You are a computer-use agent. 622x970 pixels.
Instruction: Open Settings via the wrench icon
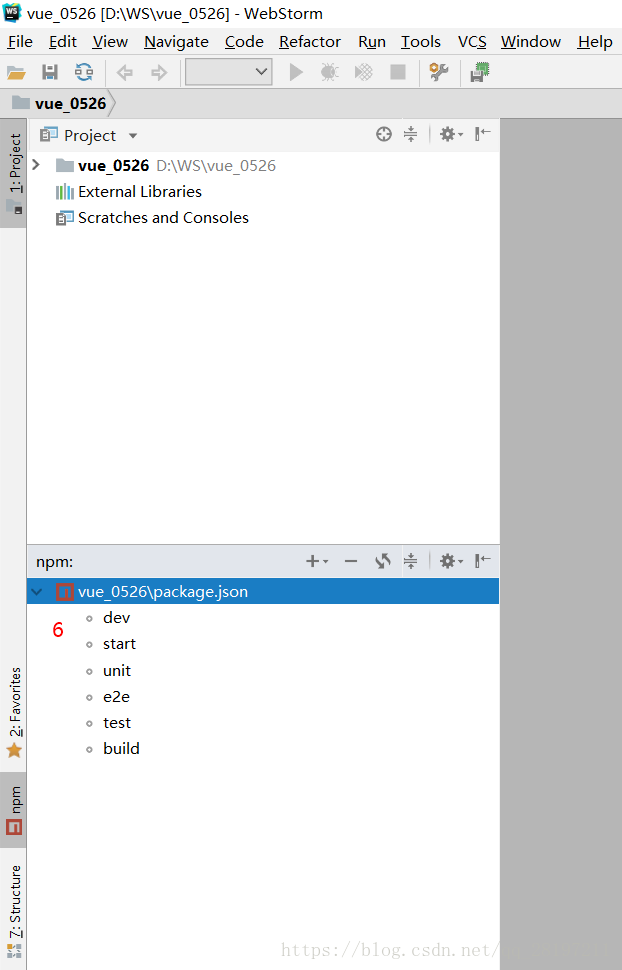point(439,72)
